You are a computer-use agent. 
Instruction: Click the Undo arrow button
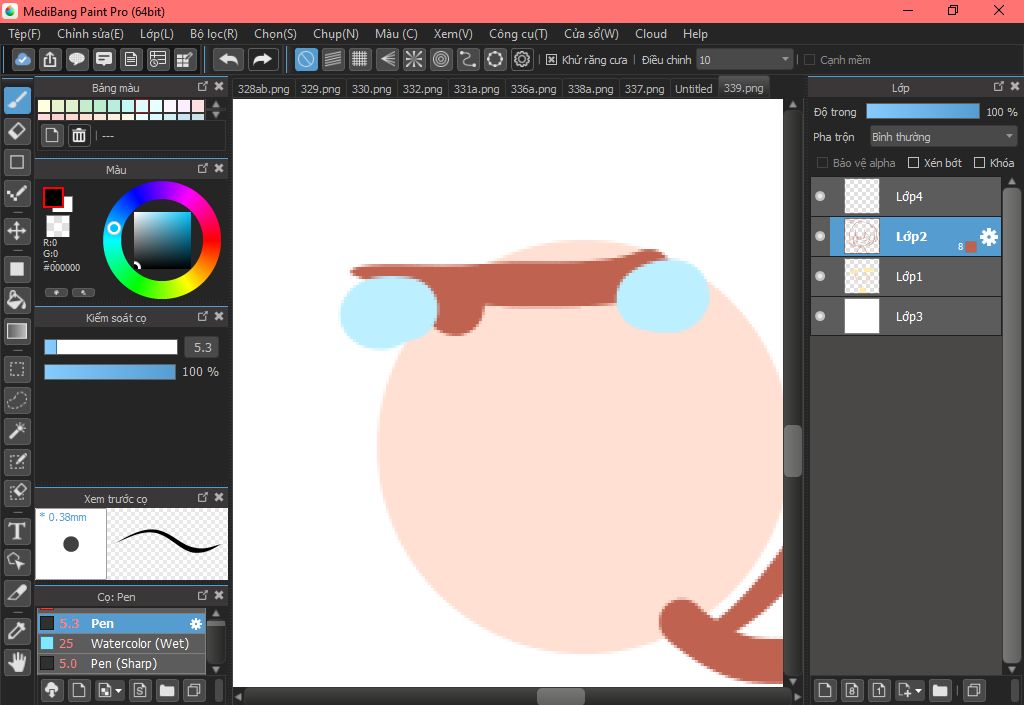click(x=228, y=59)
